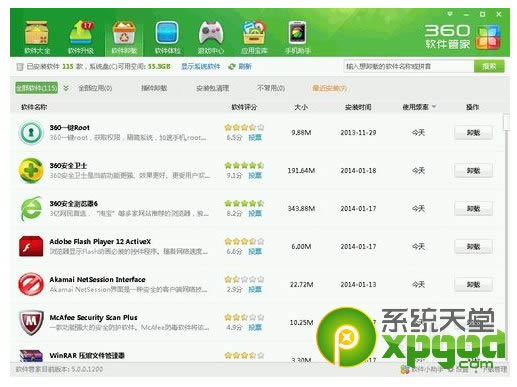Select McAfee Security Scan Plus name

93,318
